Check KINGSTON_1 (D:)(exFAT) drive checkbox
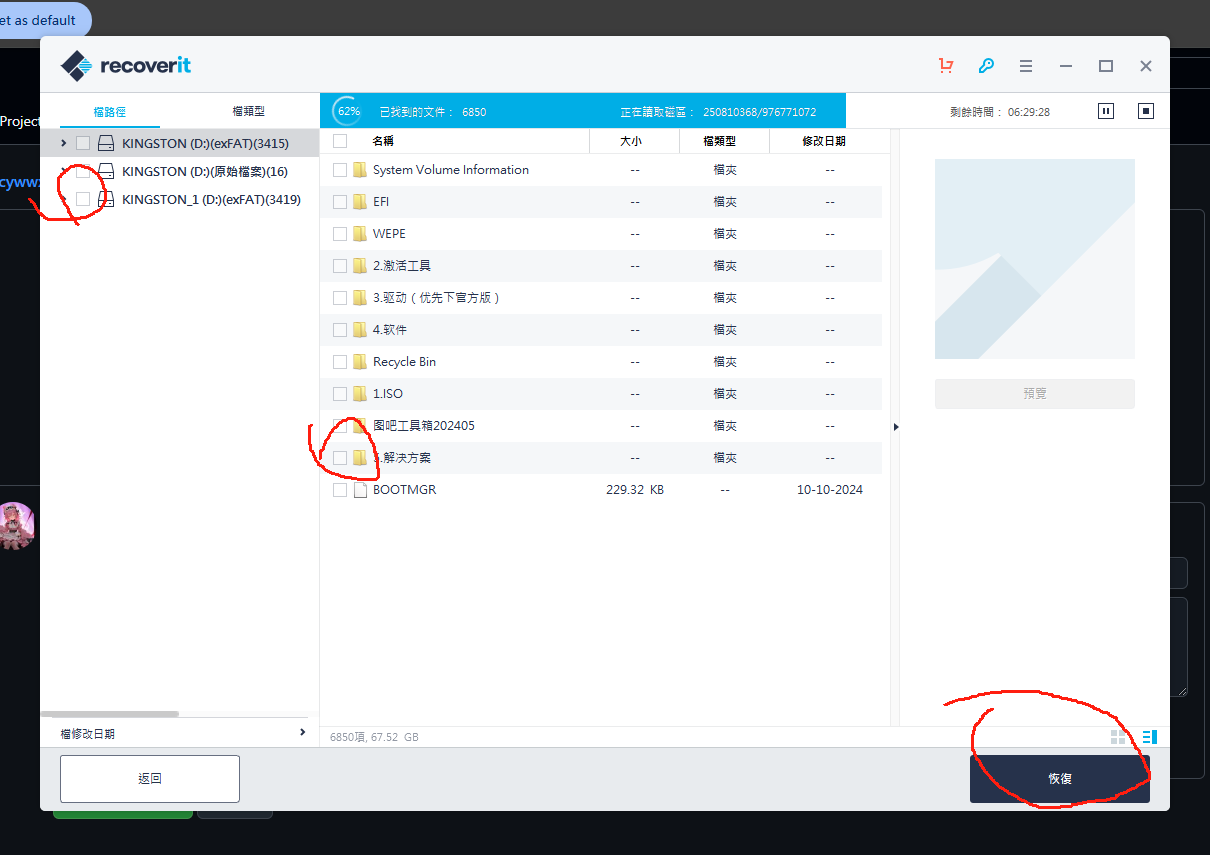Viewport: 1210px width, 855px height. [x=83, y=199]
